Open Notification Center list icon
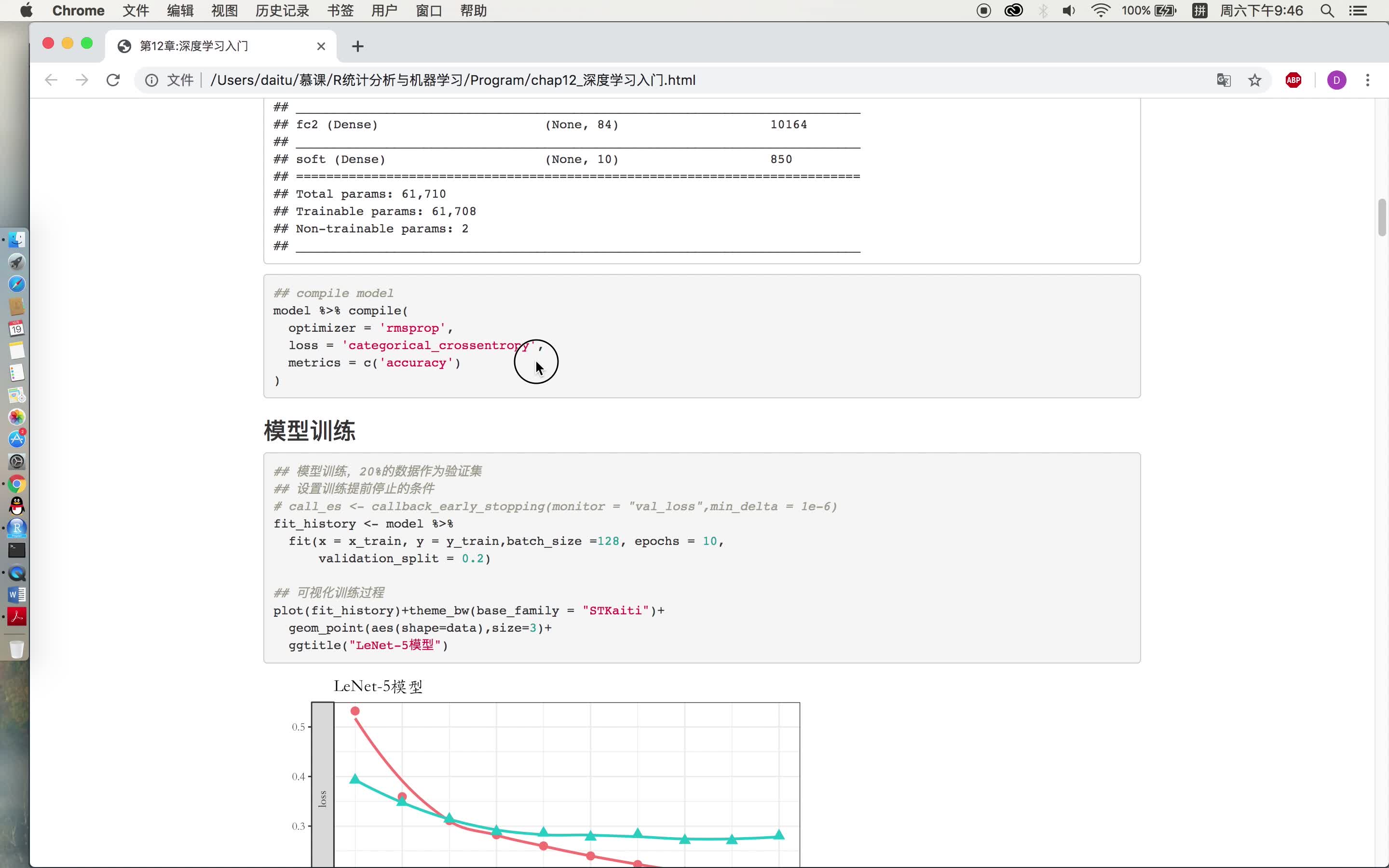1389x868 pixels. click(1358, 11)
